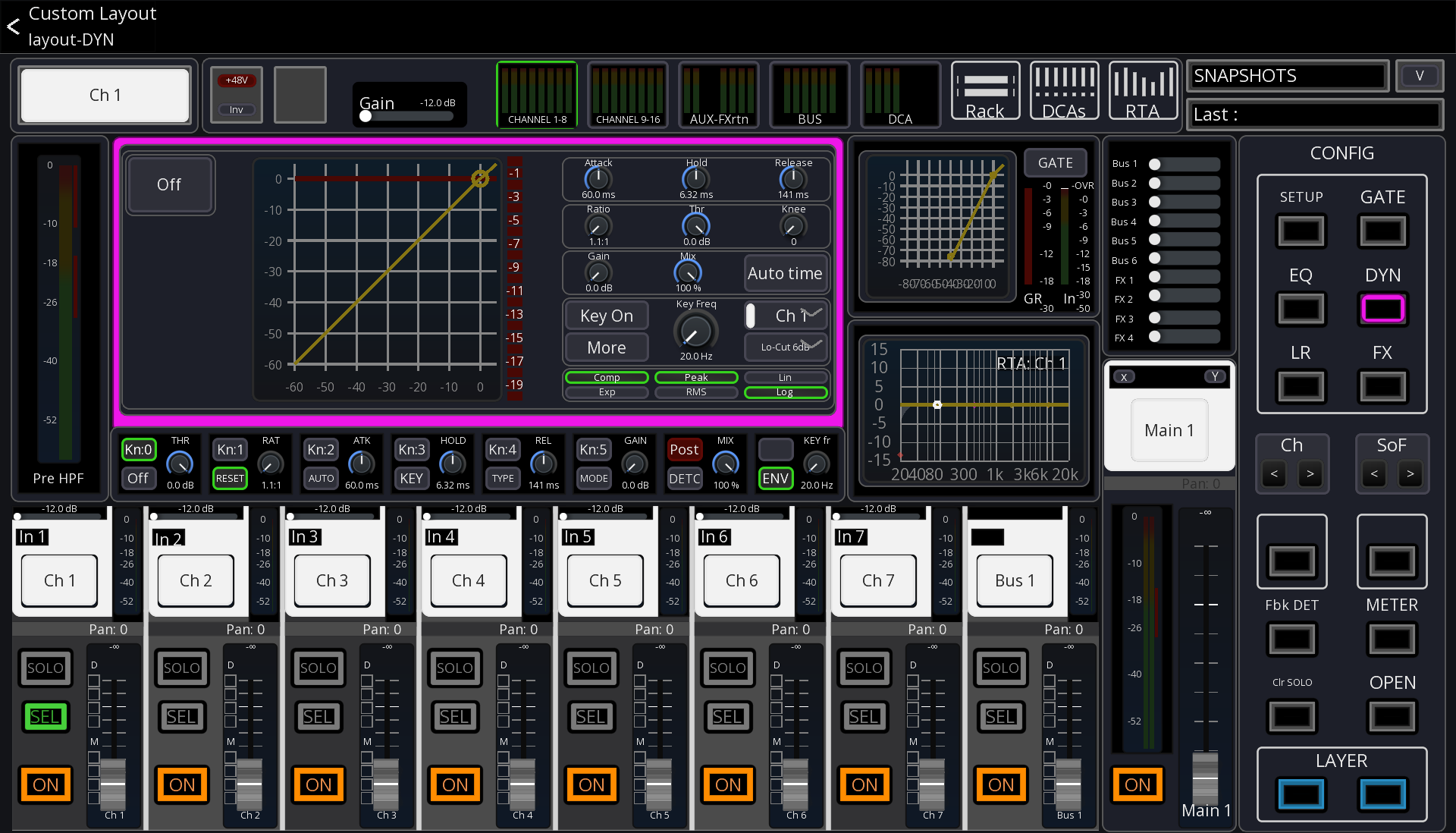Go to next channel under Ch
Image resolution: width=1456 pixels, height=833 pixels.
pos(1310,474)
